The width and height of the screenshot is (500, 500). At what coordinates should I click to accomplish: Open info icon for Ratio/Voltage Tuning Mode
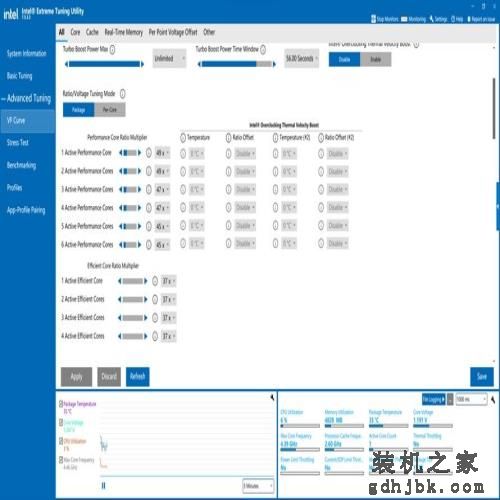point(122,94)
